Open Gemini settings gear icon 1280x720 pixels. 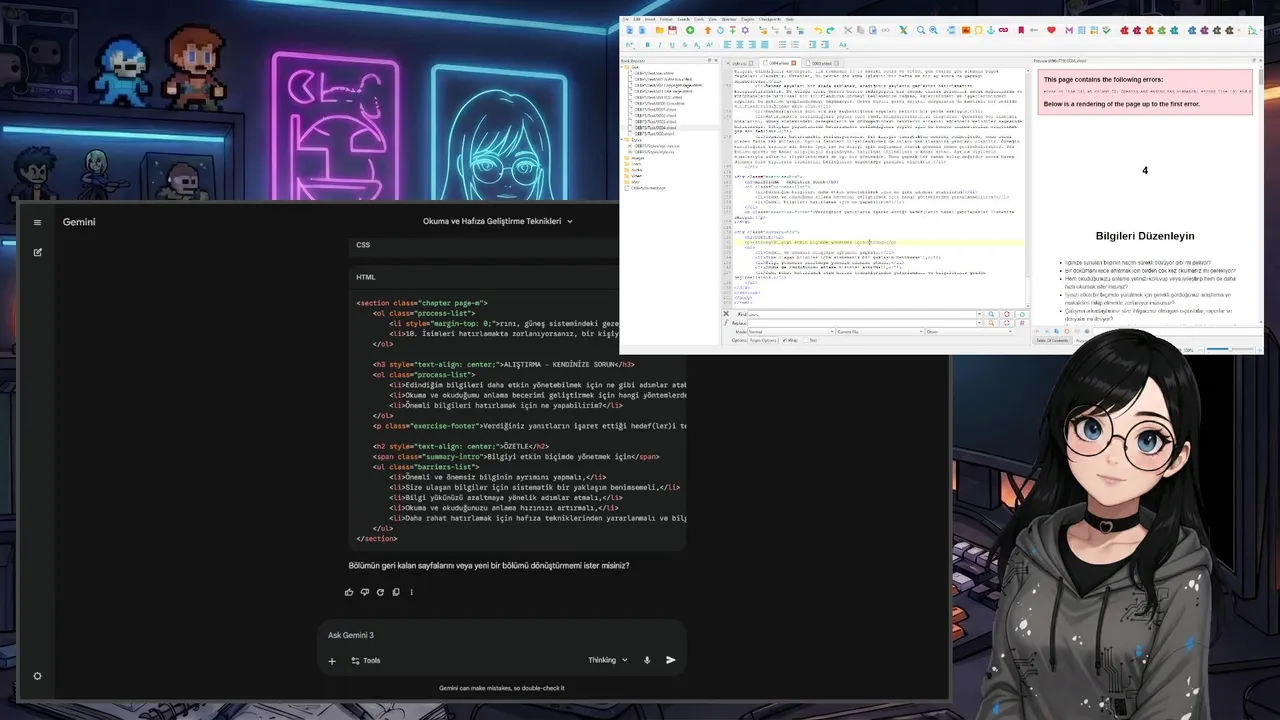pos(37,676)
